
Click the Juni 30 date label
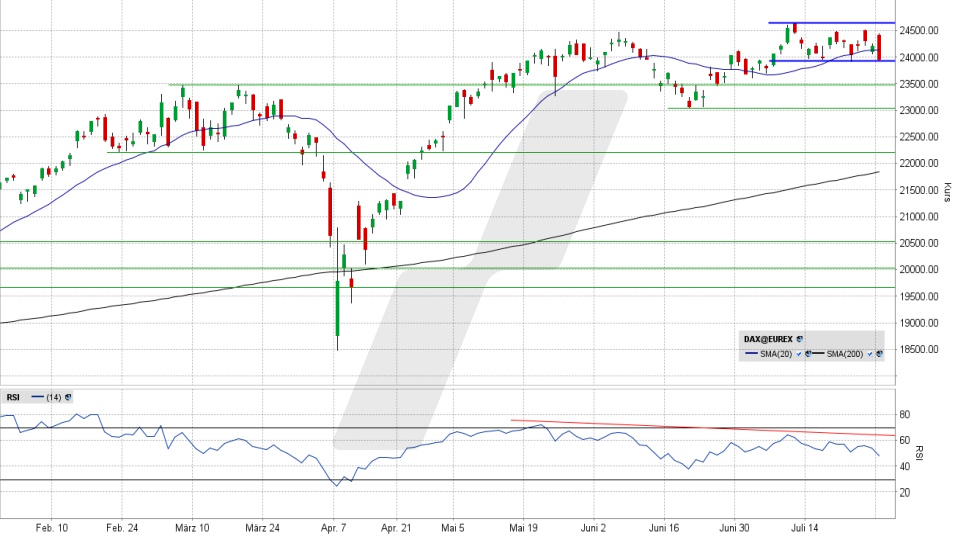[x=734, y=528]
